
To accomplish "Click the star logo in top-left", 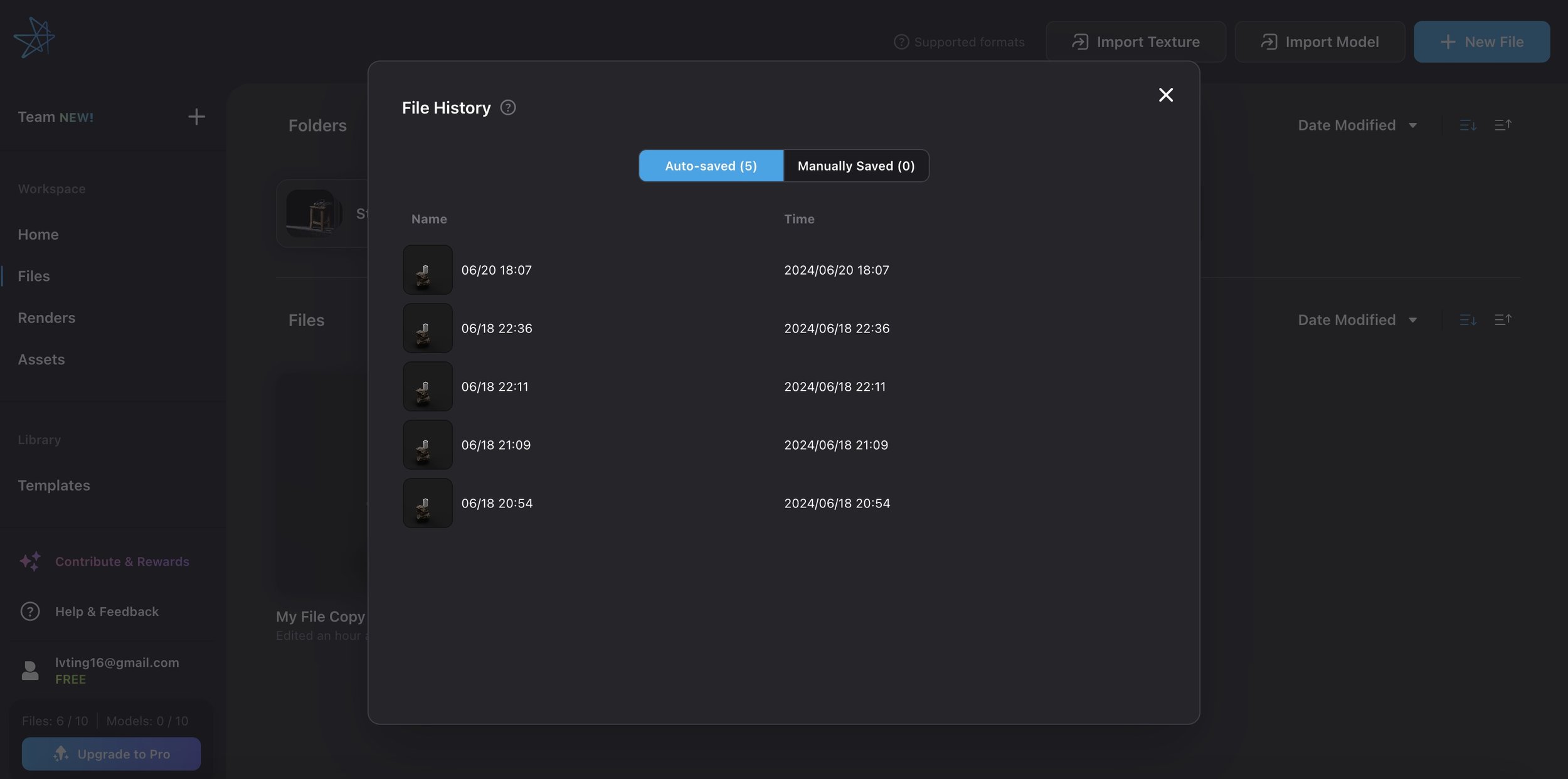I will [x=34, y=38].
